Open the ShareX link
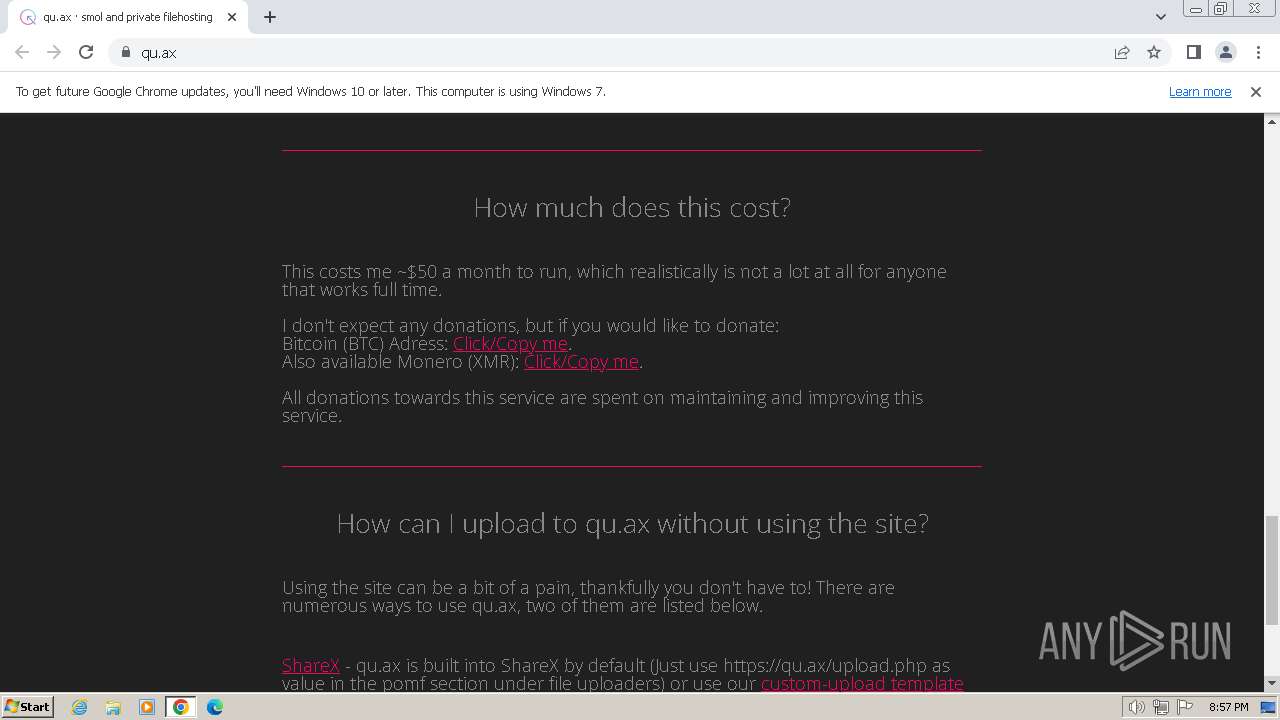Viewport: 1280px width, 720px height. (x=311, y=665)
